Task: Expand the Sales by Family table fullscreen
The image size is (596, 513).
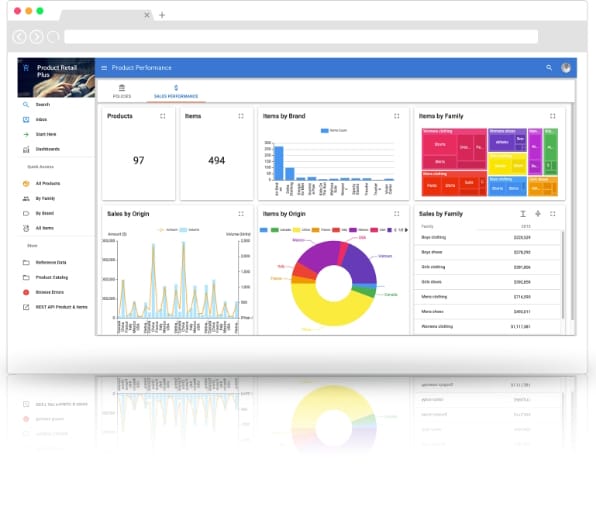Action: [x=553, y=214]
